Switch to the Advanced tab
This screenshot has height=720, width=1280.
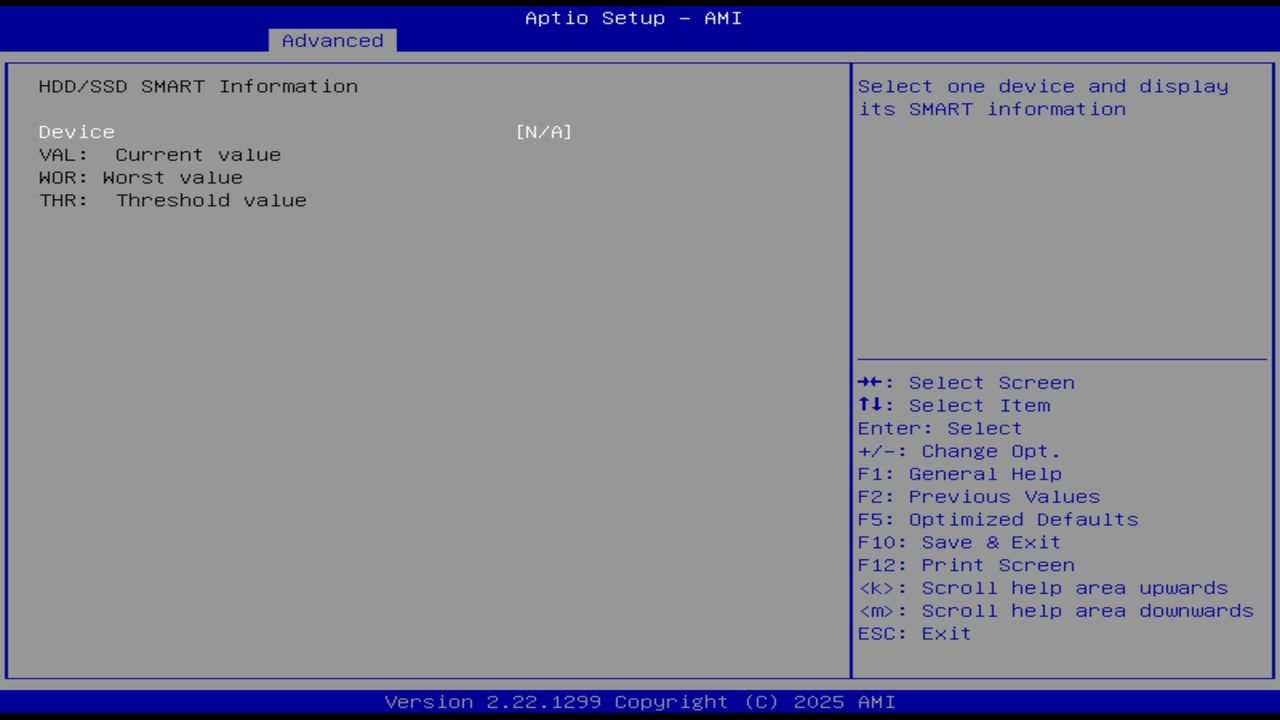click(331, 40)
